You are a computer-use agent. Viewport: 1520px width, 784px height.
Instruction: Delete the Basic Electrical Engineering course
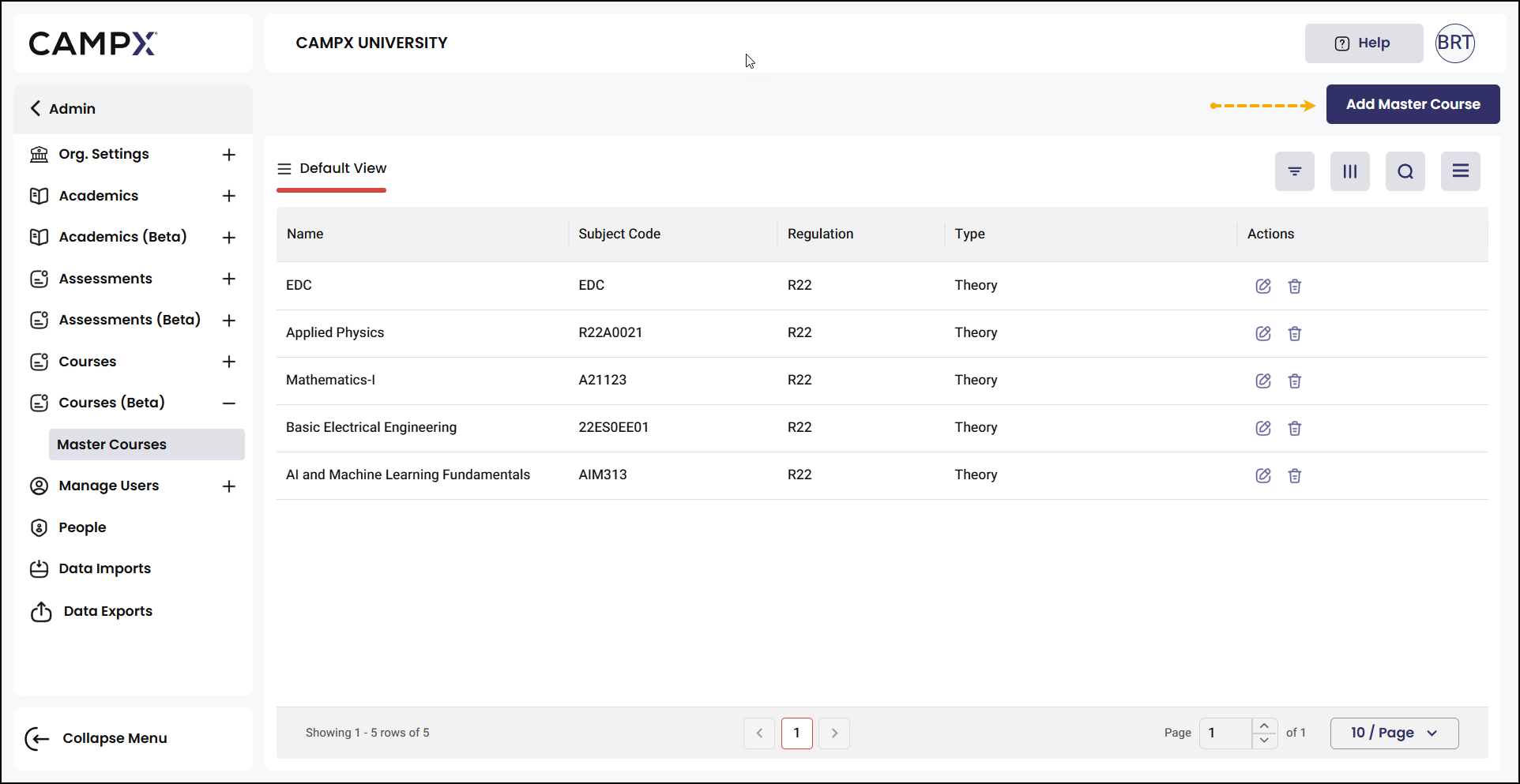[x=1295, y=428]
